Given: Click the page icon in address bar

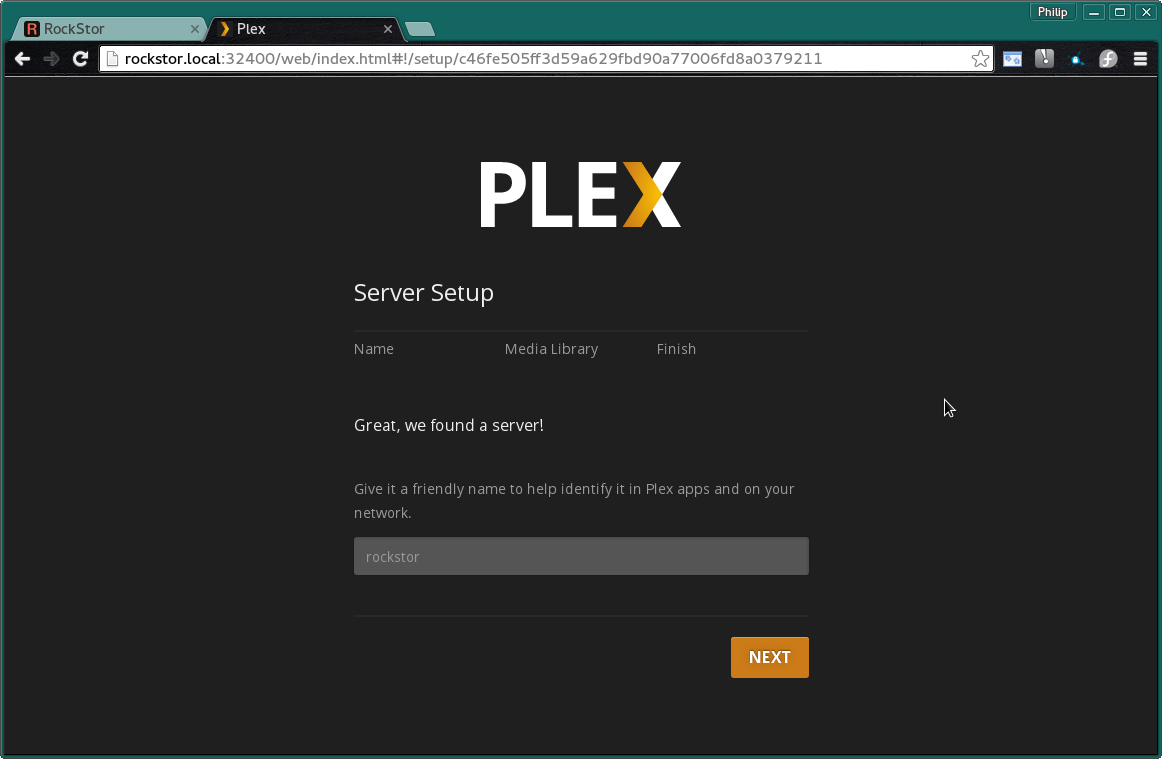Looking at the screenshot, I should pyautogui.click(x=112, y=59).
